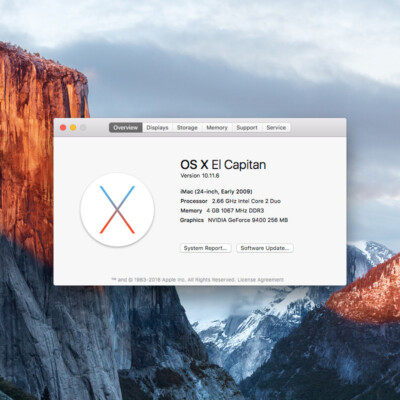The height and width of the screenshot is (400, 400).
Task: Select the iMac (24-inch, Early 2009) text
Action: (216, 192)
